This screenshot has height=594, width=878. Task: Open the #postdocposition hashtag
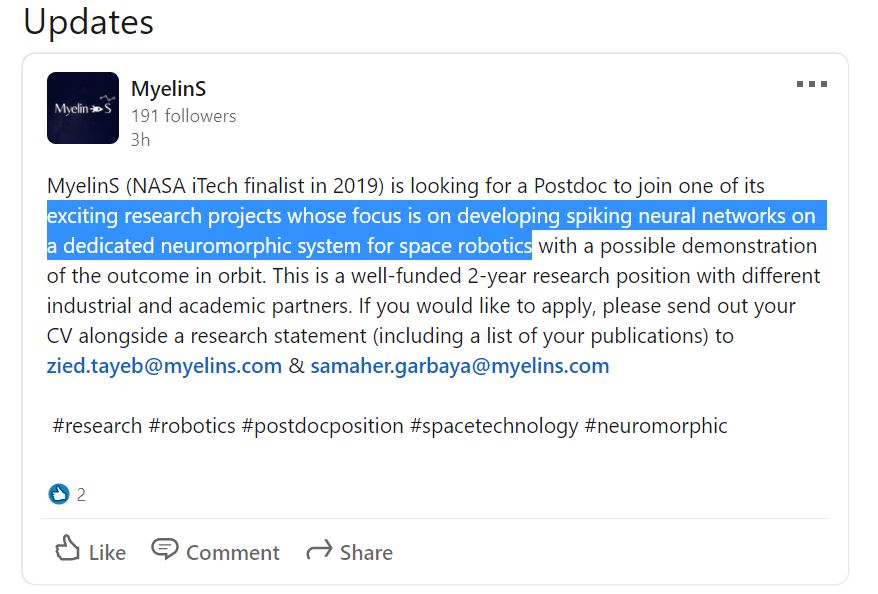[x=323, y=426]
